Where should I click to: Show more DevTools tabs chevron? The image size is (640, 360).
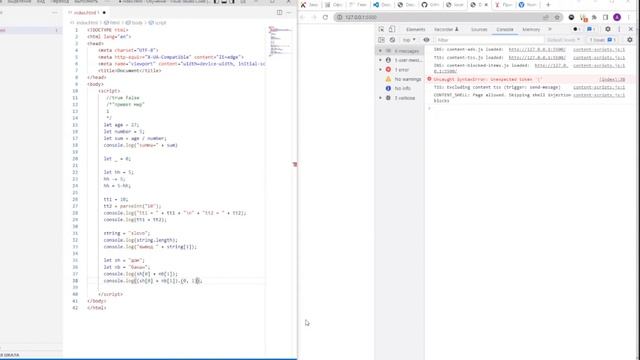550,29
